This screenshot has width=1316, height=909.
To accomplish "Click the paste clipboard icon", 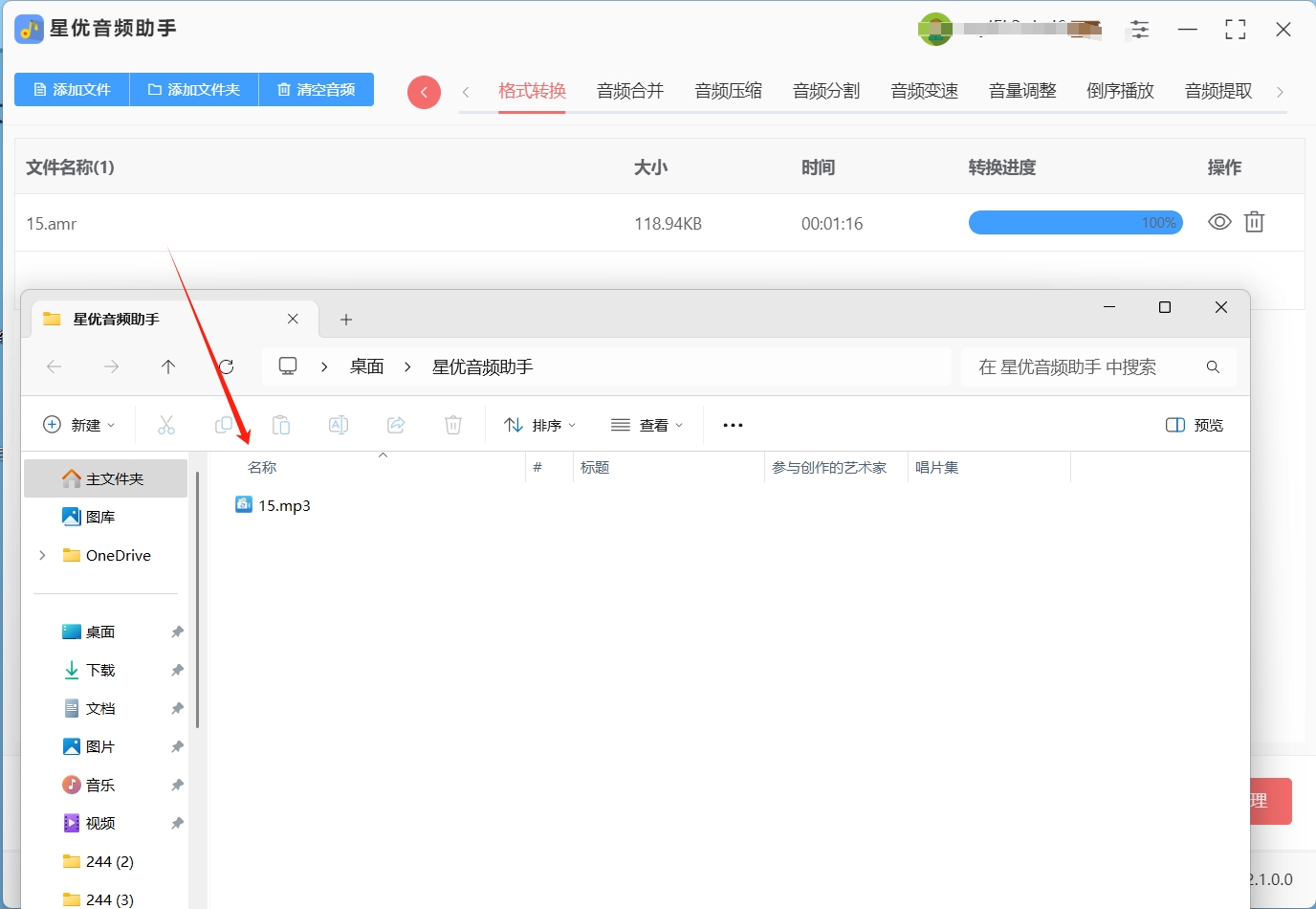I will (x=281, y=425).
